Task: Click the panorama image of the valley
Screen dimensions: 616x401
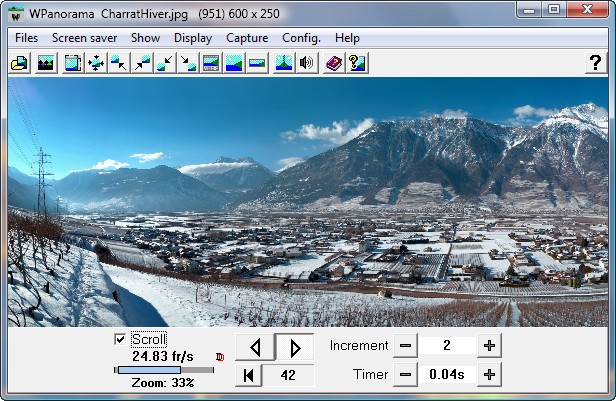Action: click(308, 202)
